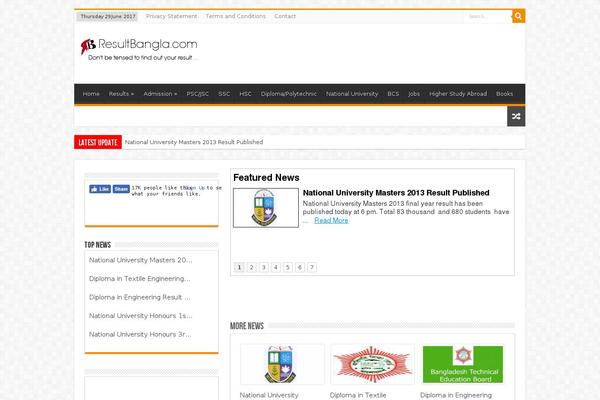This screenshot has width=600, height=400.
Task: Open the featured National University Masters headline
Action: [396, 193]
